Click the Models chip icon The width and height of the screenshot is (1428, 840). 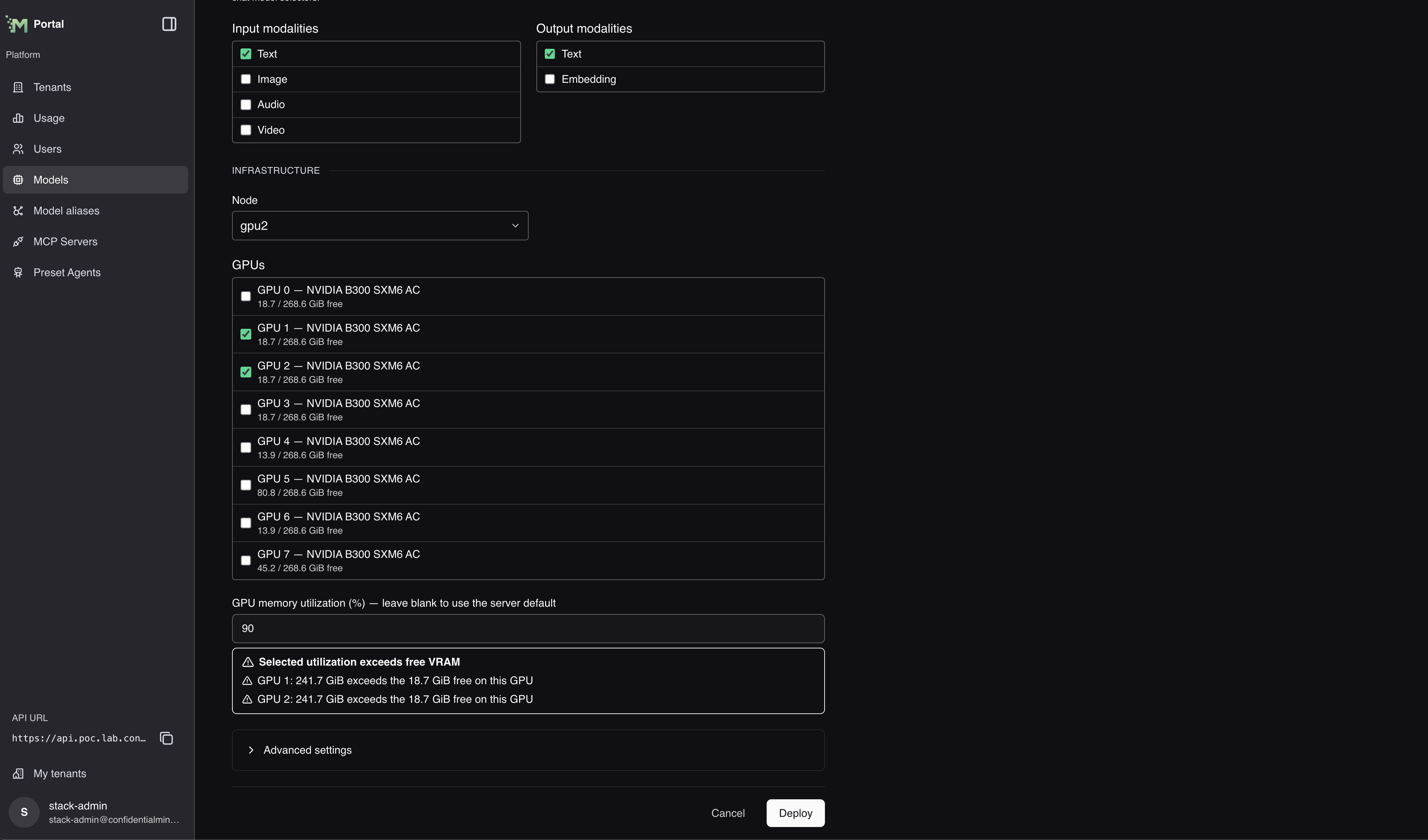point(18,180)
